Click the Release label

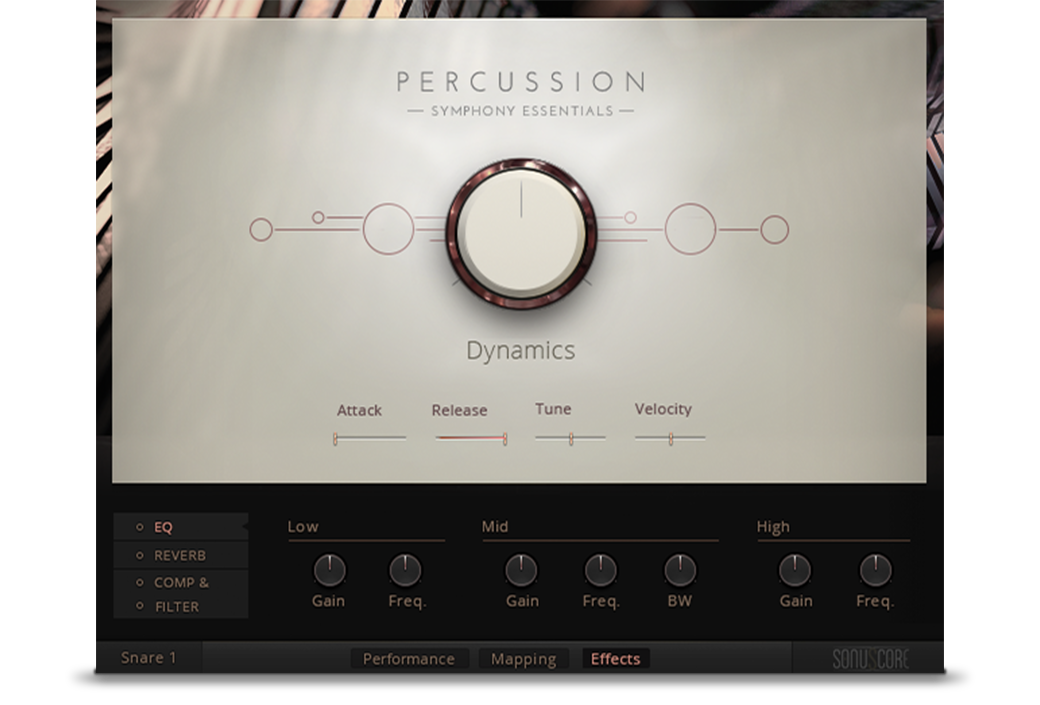click(459, 410)
